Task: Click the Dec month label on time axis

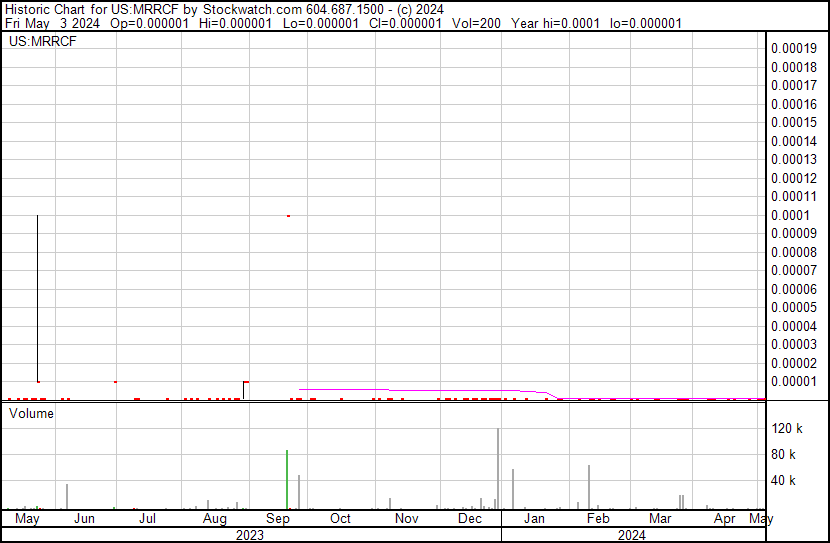Action: (470, 518)
